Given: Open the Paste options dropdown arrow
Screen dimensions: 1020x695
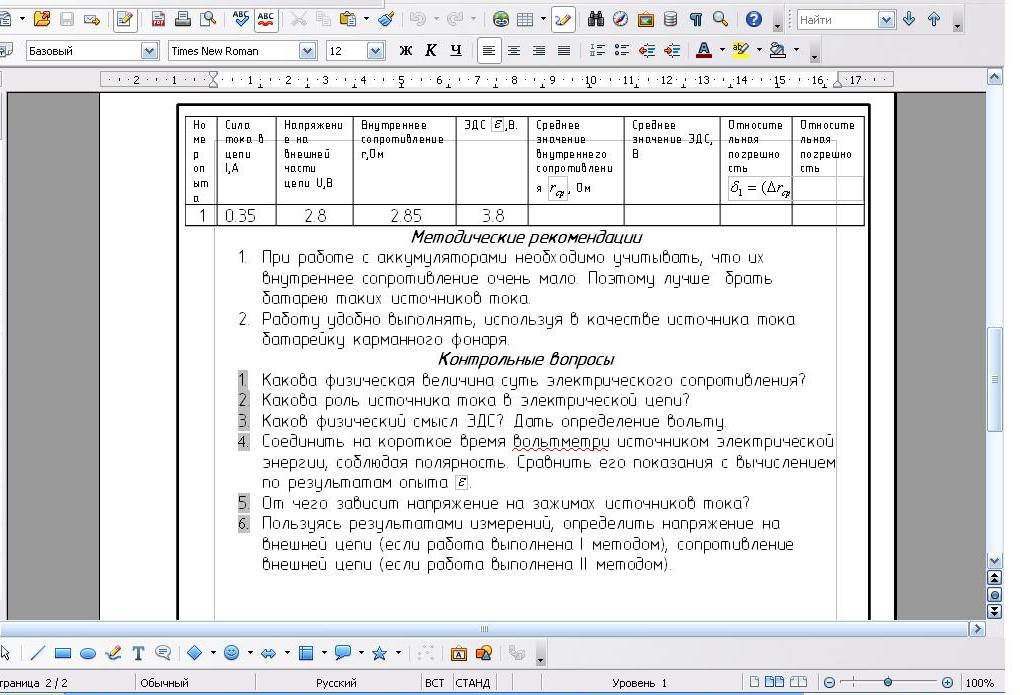Looking at the screenshot, I should click(366, 20).
